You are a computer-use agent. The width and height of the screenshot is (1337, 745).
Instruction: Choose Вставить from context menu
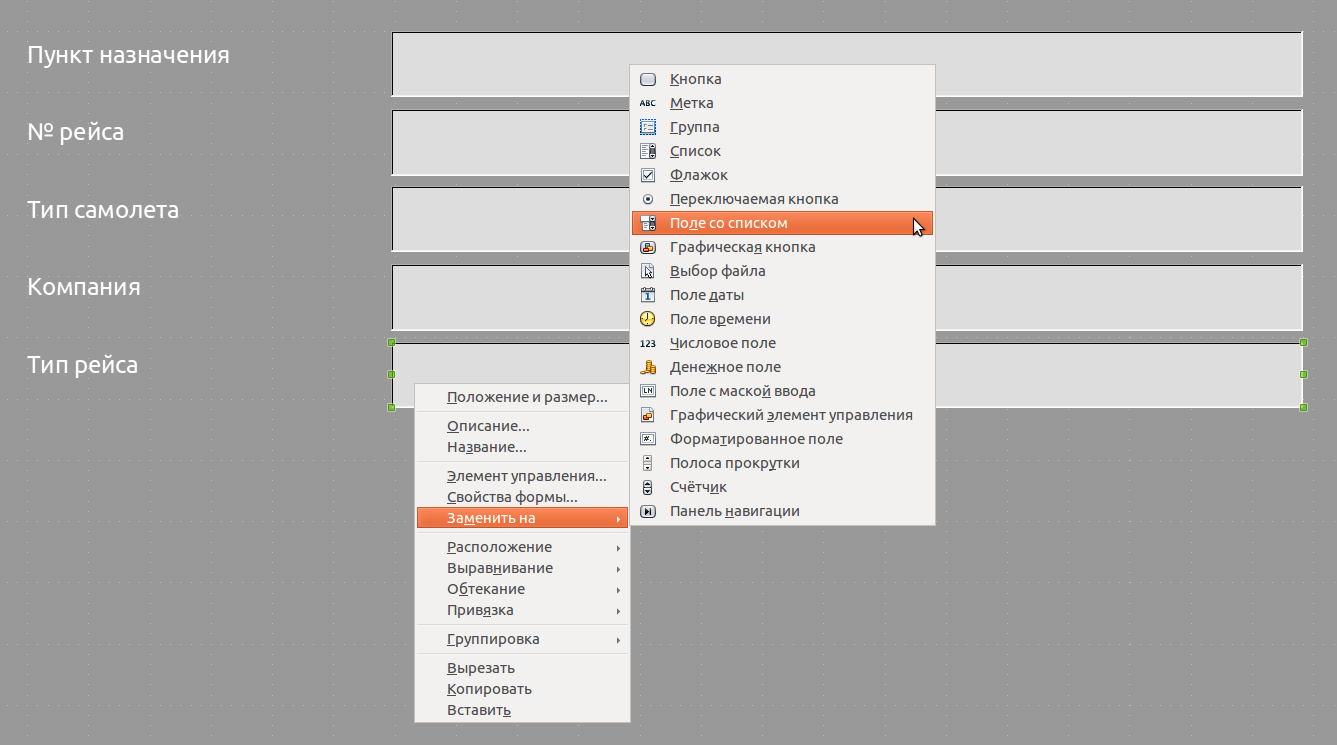coord(522,710)
